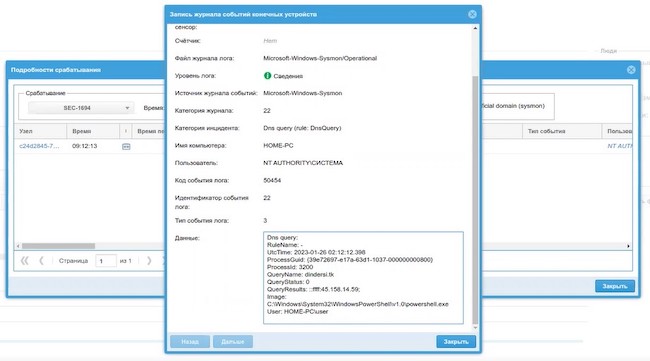Click the page number input field

106,261
